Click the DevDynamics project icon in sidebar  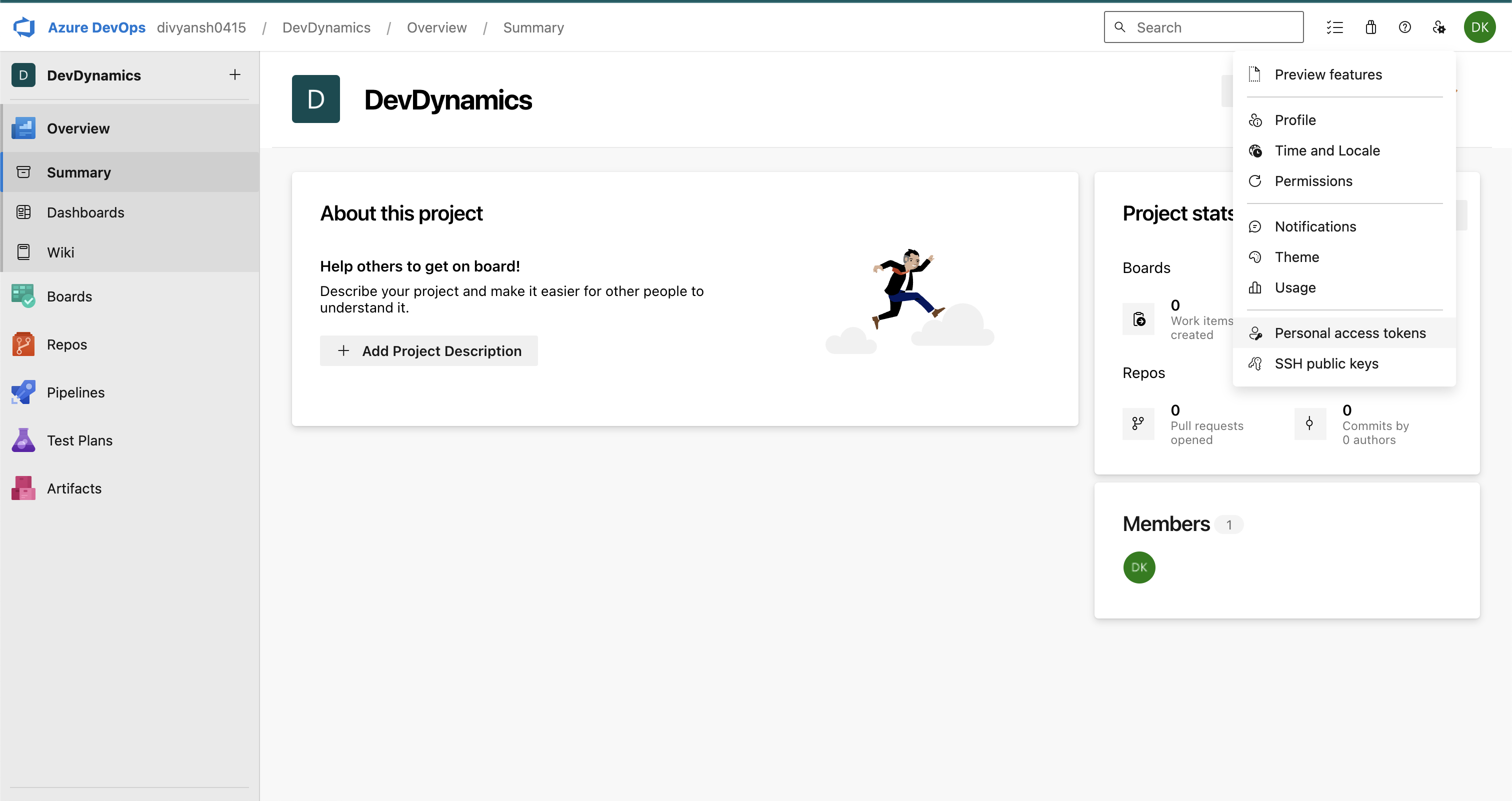tap(23, 75)
